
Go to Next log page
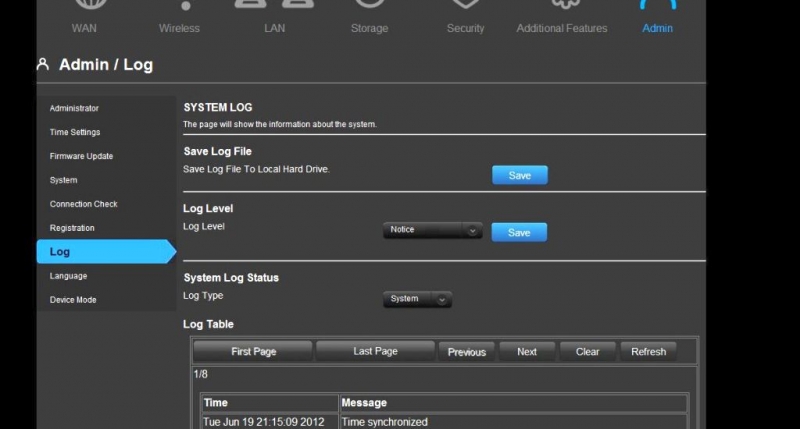point(527,351)
